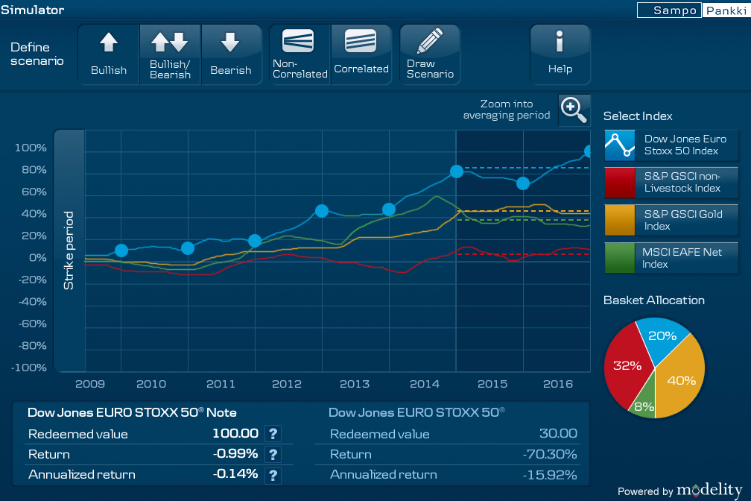Click the 100% y-axis label

point(31,148)
